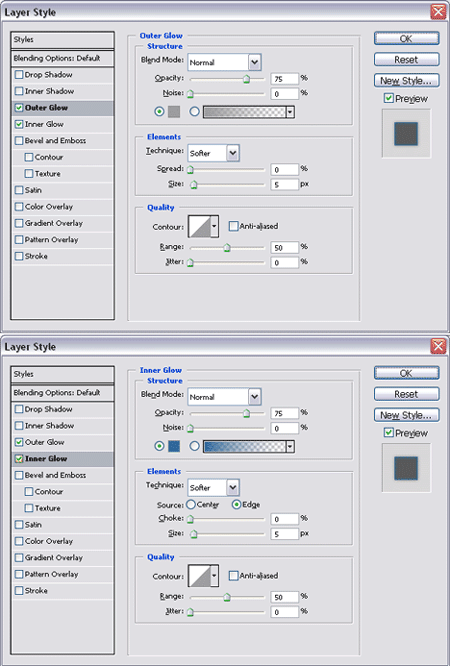Click New Style in the Inner Glow dialog
The height and width of the screenshot is (666, 450).
407,415
